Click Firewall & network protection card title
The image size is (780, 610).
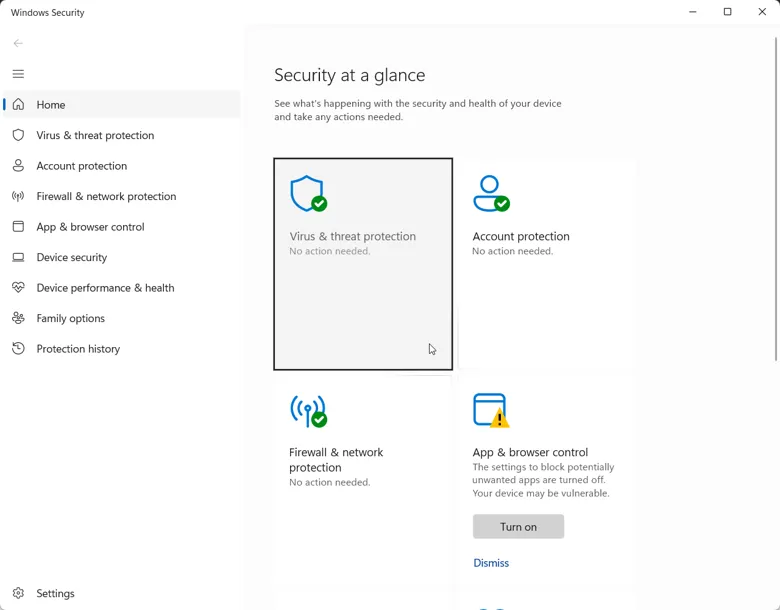(336, 460)
